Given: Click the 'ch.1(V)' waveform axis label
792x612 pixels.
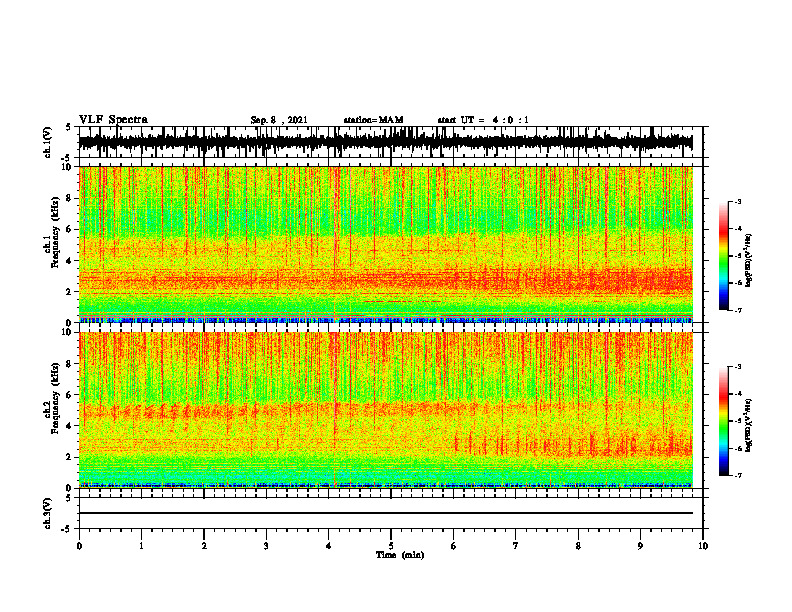Looking at the screenshot, I should [x=48, y=142].
